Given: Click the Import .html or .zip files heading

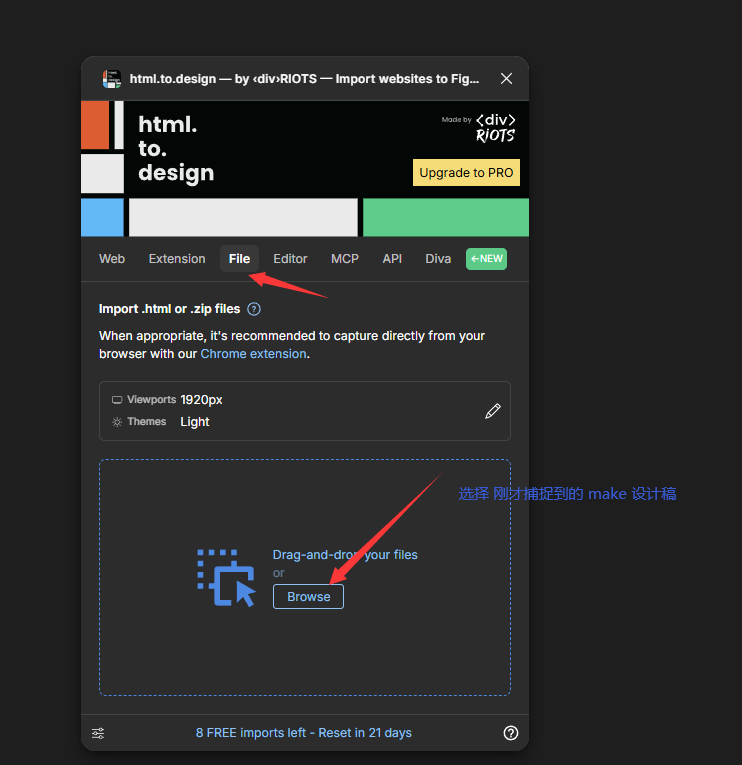Looking at the screenshot, I should click(169, 309).
